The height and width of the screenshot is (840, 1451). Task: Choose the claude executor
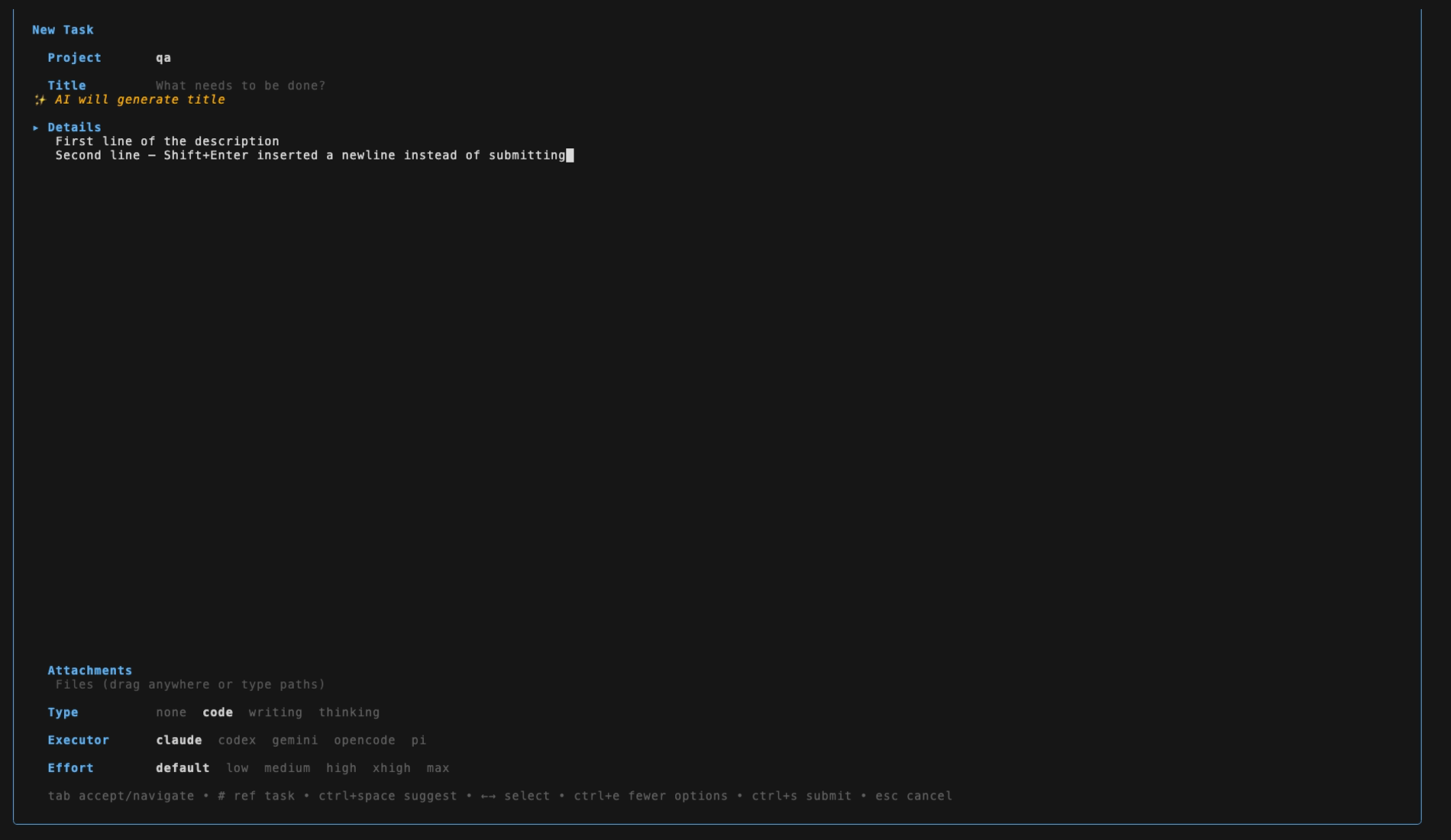179,740
